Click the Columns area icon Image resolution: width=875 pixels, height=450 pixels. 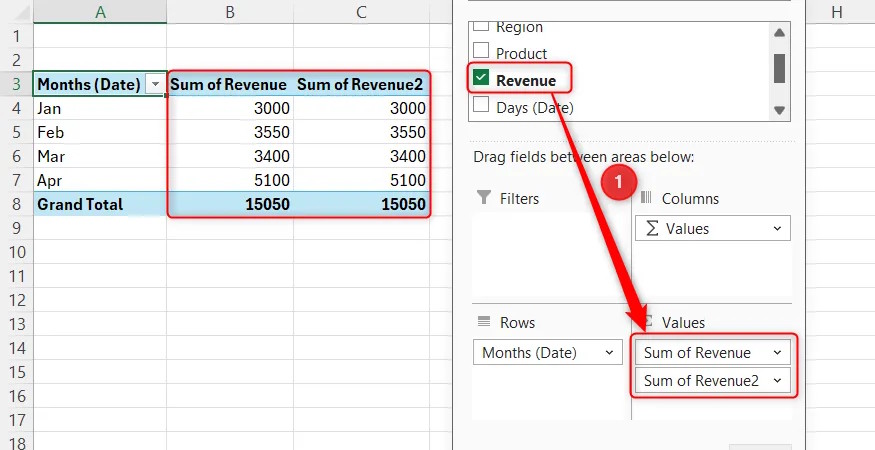[x=646, y=198]
